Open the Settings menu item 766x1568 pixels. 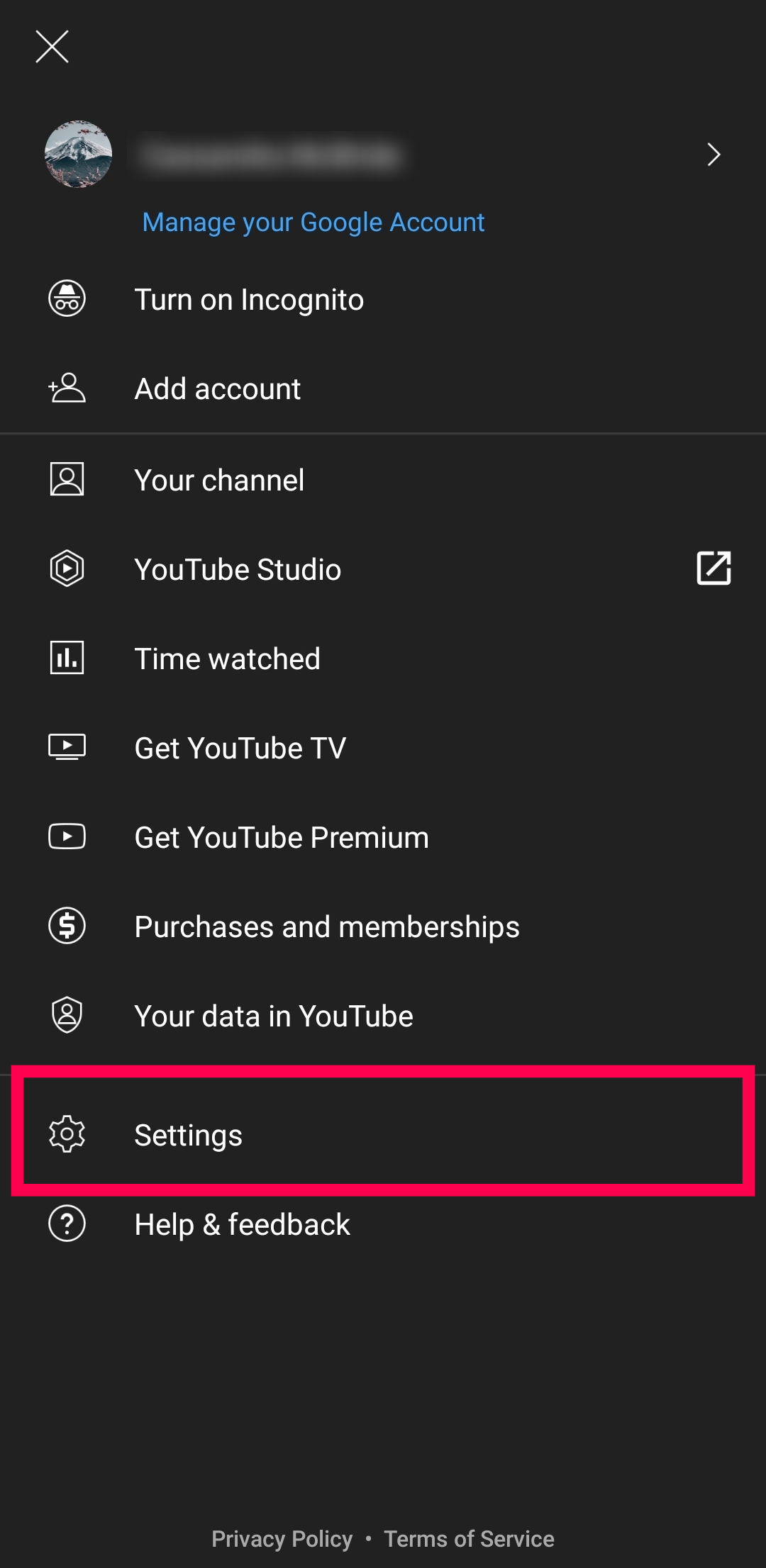click(x=189, y=1135)
